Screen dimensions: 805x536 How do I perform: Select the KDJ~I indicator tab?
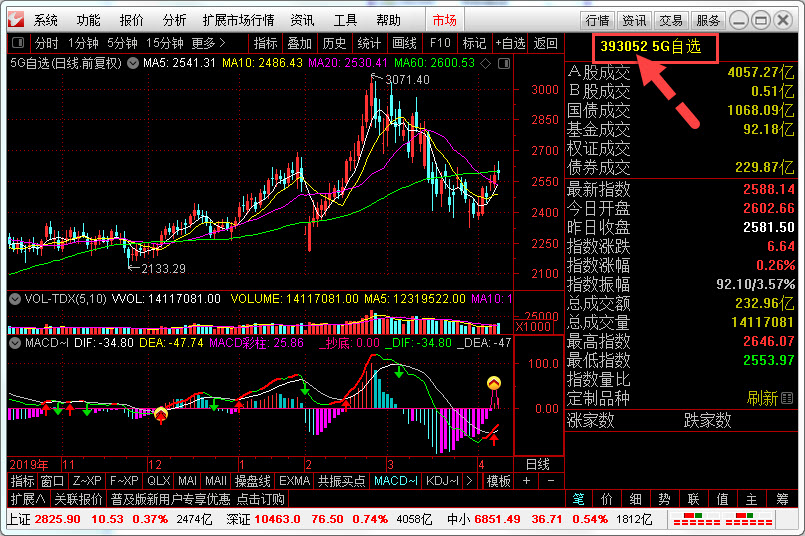pos(443,481)
